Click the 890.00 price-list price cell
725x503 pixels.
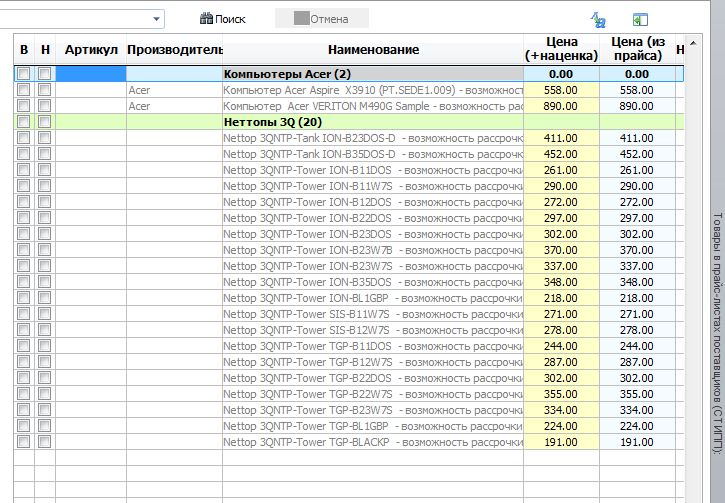pyautogui.click(x=637, y=106)
